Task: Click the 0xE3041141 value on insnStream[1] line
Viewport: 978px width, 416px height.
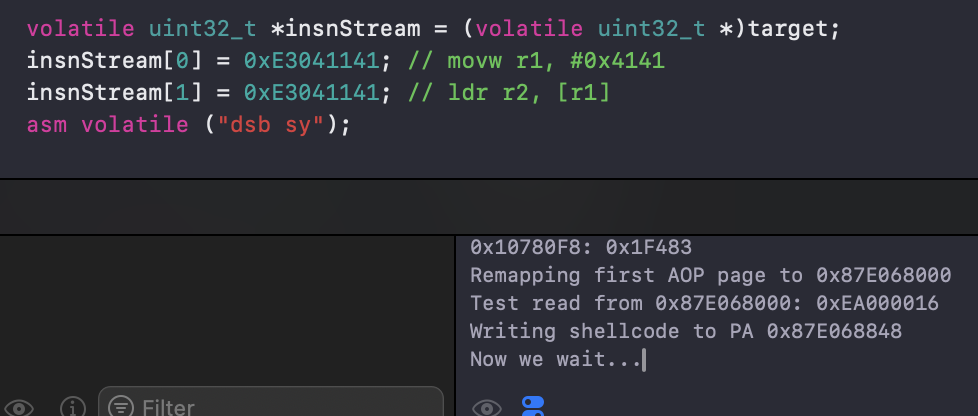Action: 311,94
